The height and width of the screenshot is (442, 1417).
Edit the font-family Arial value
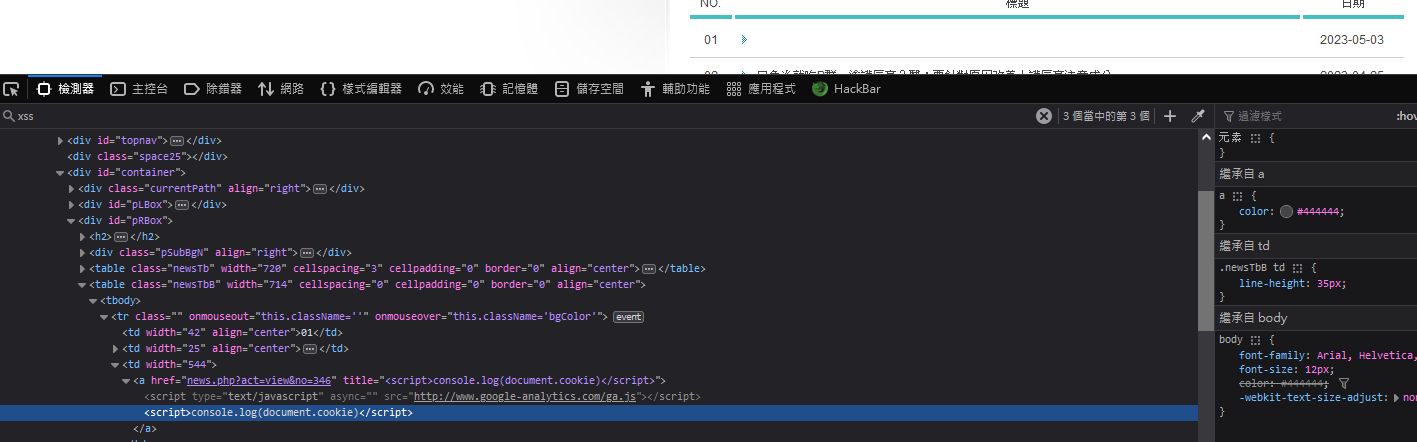pos(1366,355)
